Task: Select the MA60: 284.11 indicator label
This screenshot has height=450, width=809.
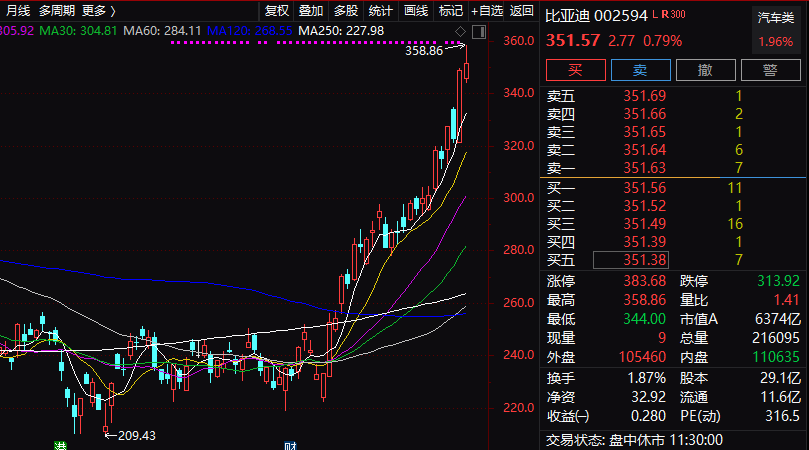Action: tap(163, 31)
